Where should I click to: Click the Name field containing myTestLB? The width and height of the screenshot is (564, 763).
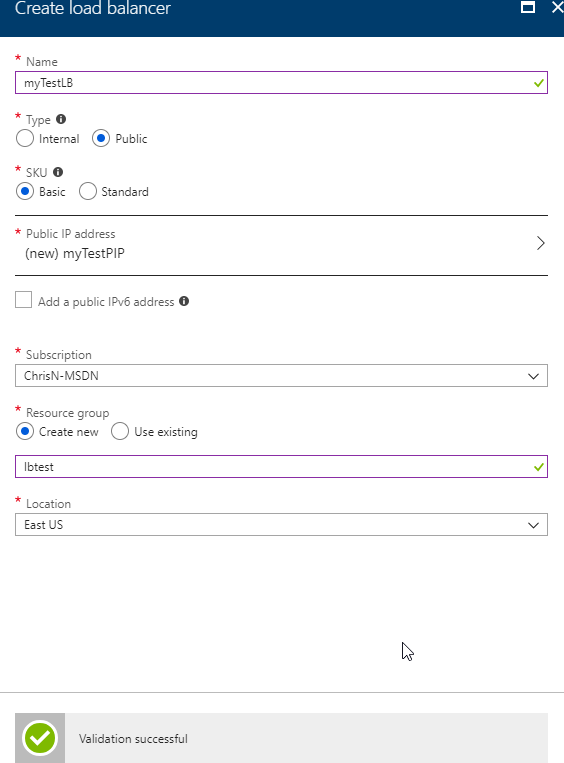pyautogui.click(x=281, y=83)
